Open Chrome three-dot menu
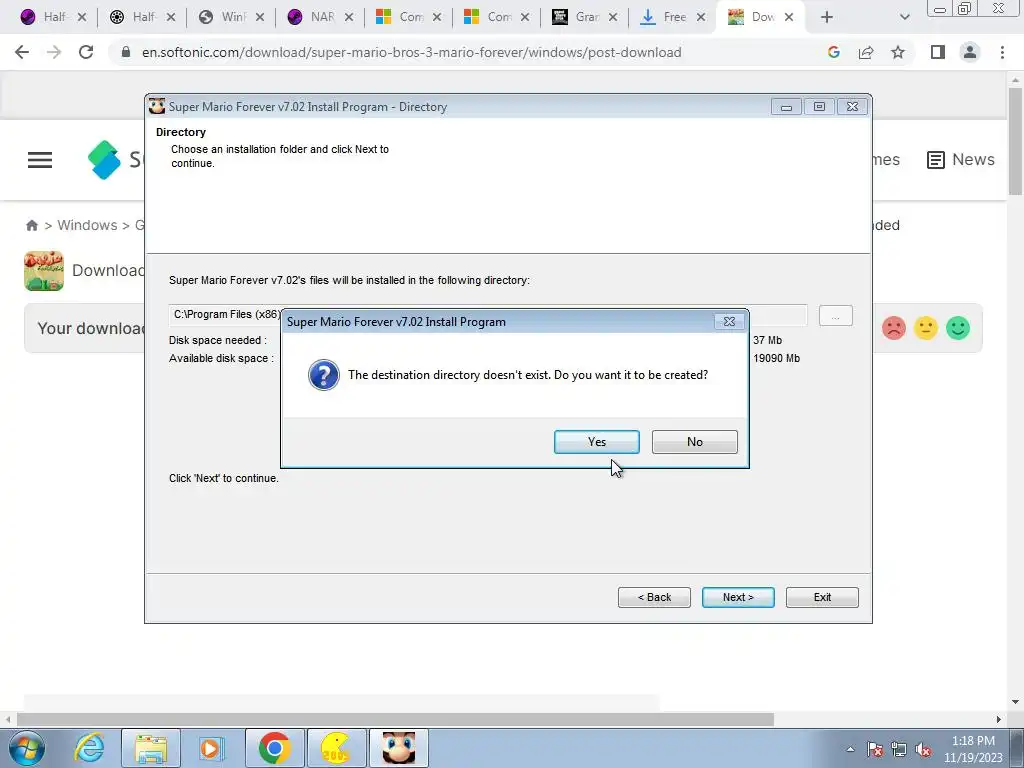This screenshot has height=768, width=1024. (1002, 52)
